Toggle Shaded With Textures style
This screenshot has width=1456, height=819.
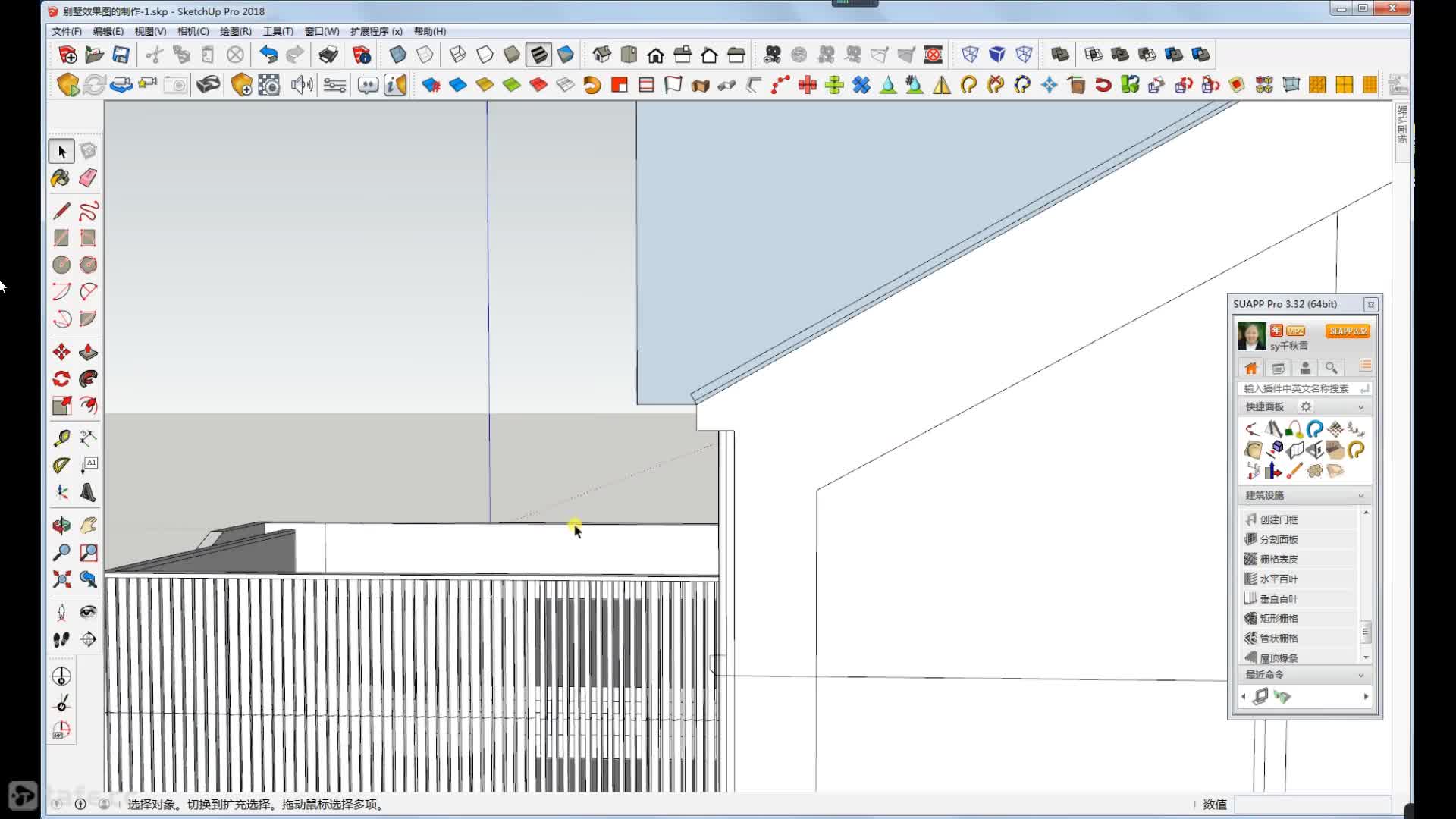click(x=538, y=55)
